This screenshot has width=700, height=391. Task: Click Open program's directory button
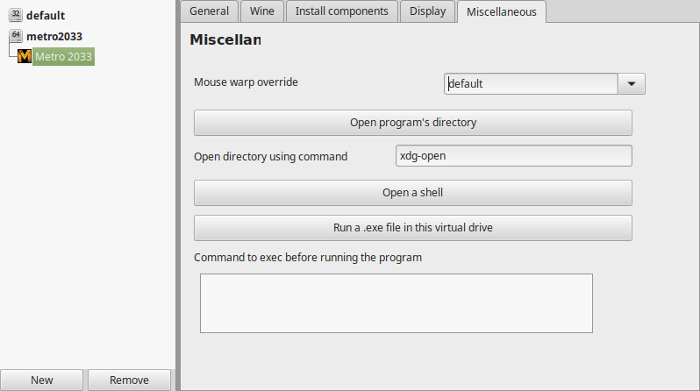413,122
